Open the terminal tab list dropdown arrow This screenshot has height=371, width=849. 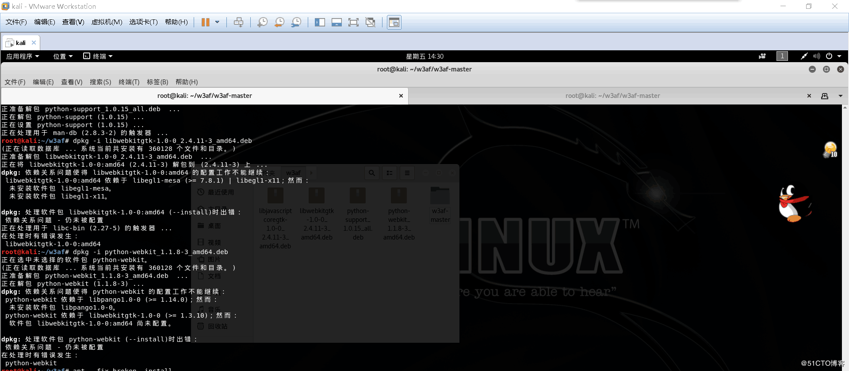(841, 95)
